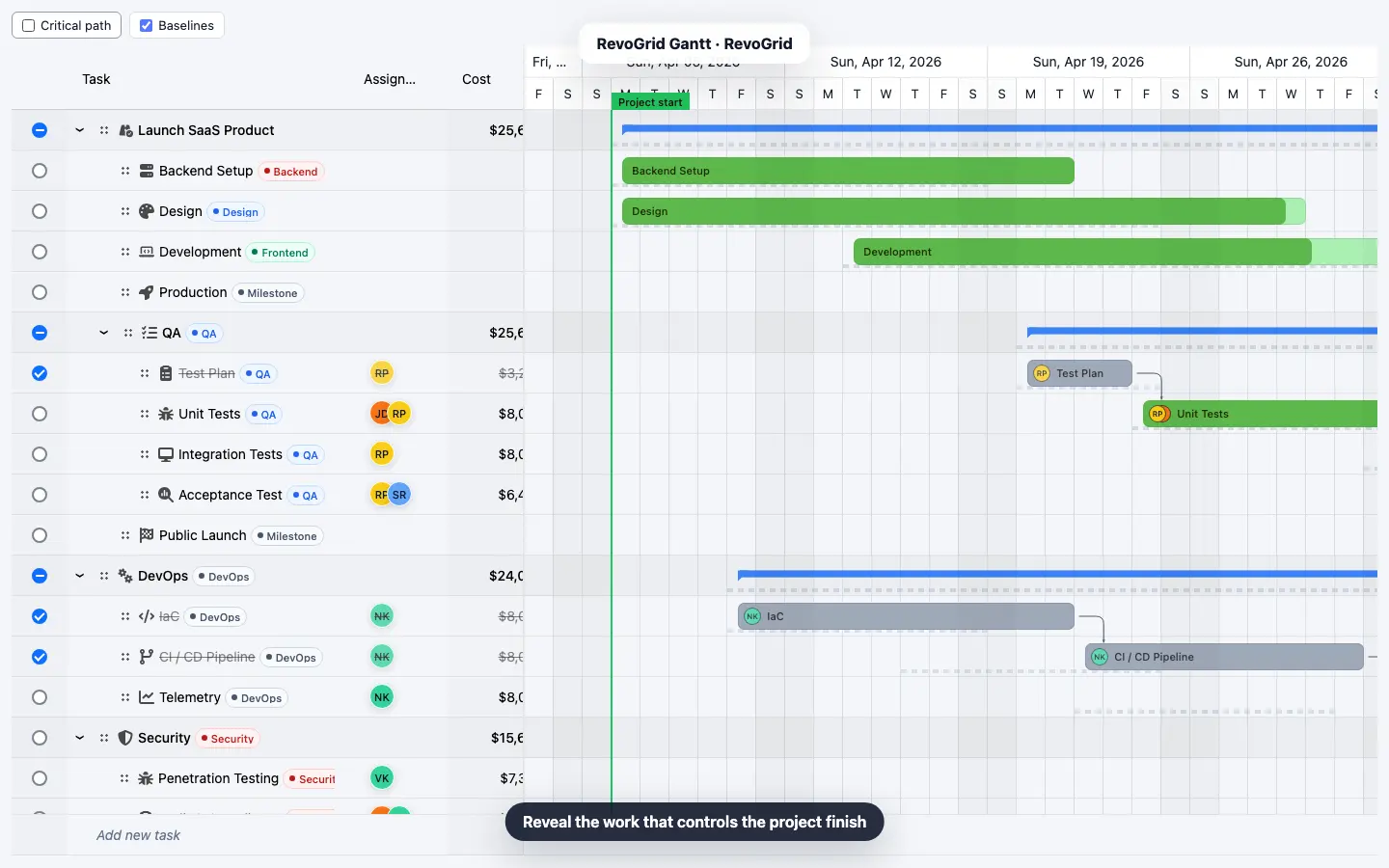Click the Backend Setup server icon
This screenshot has height=868, width=1389.
(x=147, y=171)
